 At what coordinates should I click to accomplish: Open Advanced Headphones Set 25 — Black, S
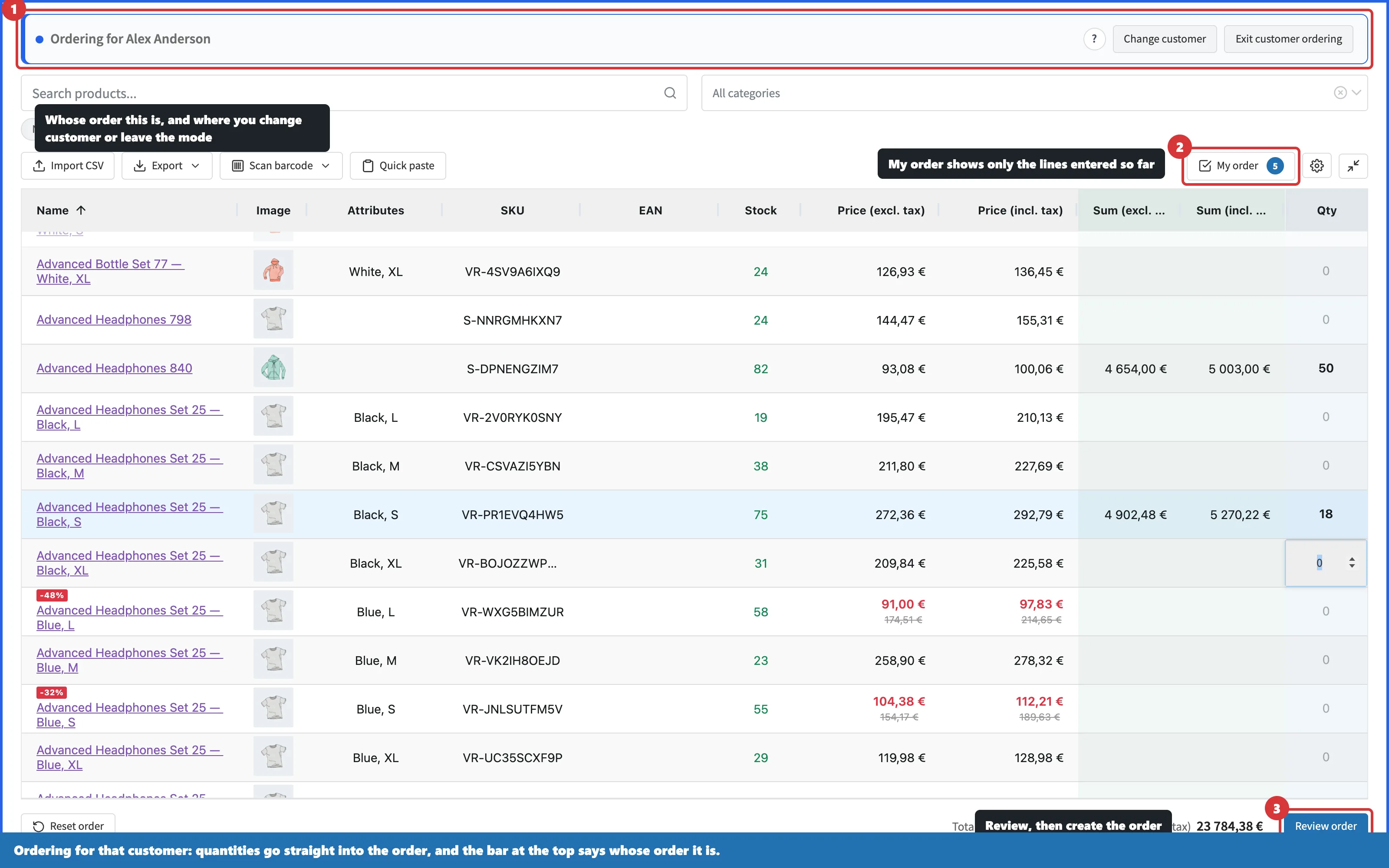tap(130, 514)
